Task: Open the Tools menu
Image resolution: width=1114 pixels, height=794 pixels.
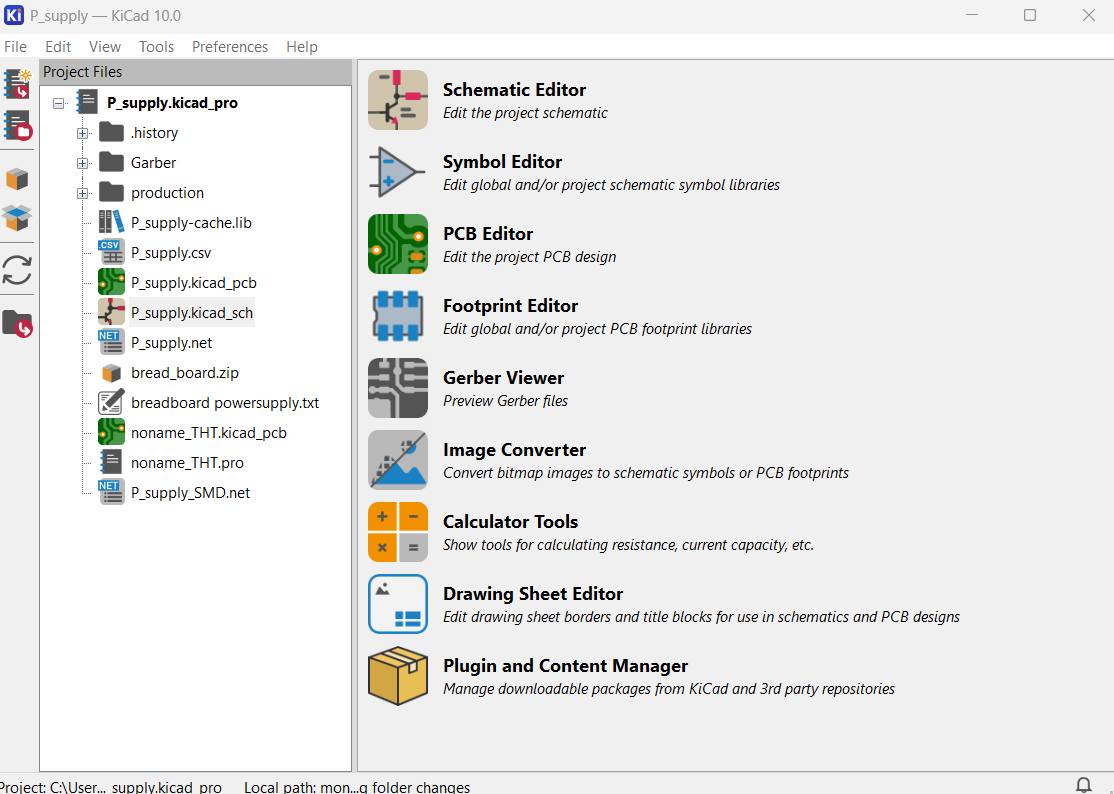Action: point(156,47)
